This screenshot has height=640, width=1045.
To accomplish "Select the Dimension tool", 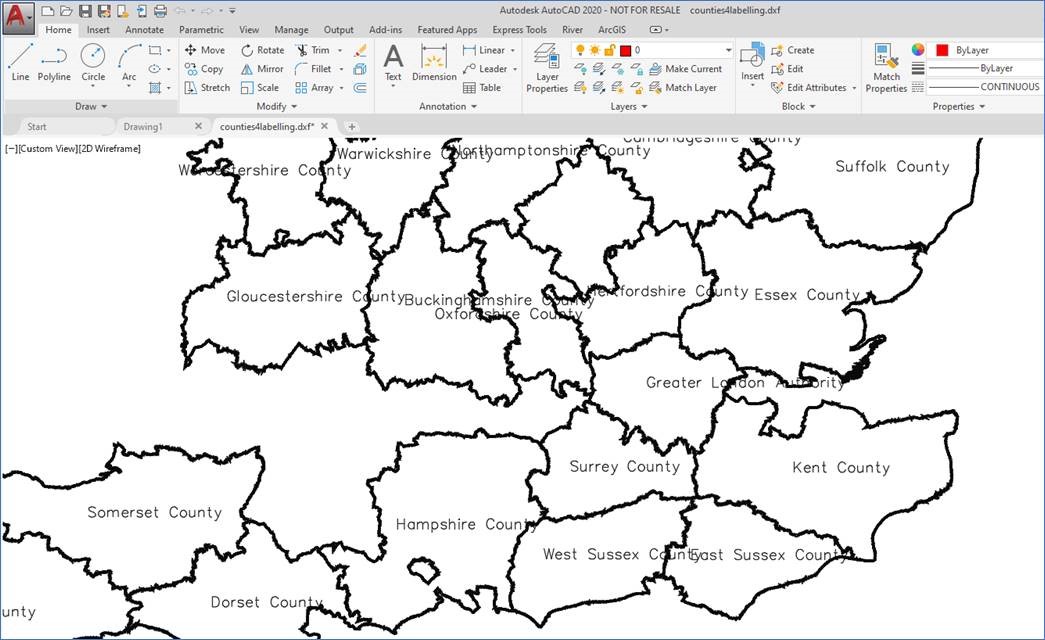I will 434,63.
